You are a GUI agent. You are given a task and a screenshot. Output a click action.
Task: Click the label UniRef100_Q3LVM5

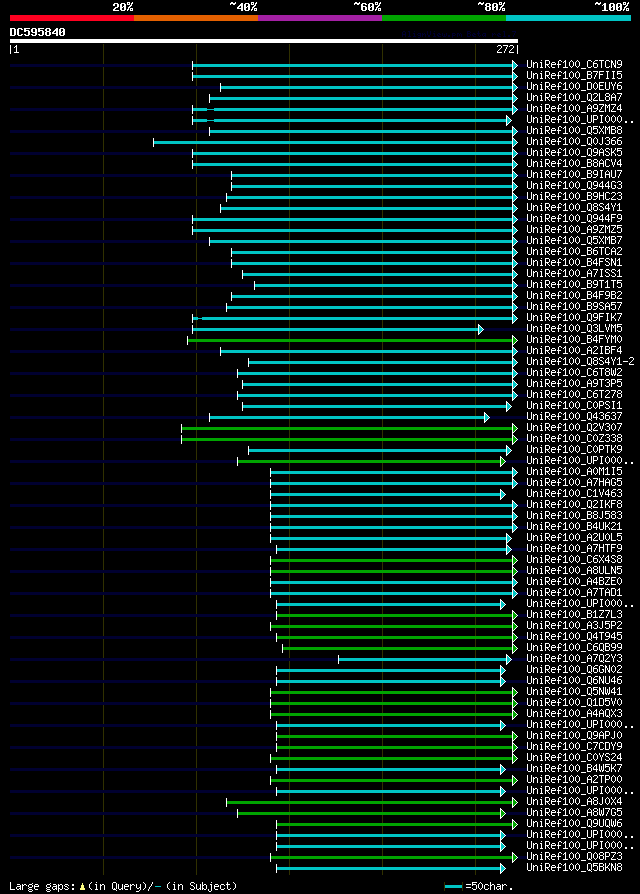[x=574, y=328]
